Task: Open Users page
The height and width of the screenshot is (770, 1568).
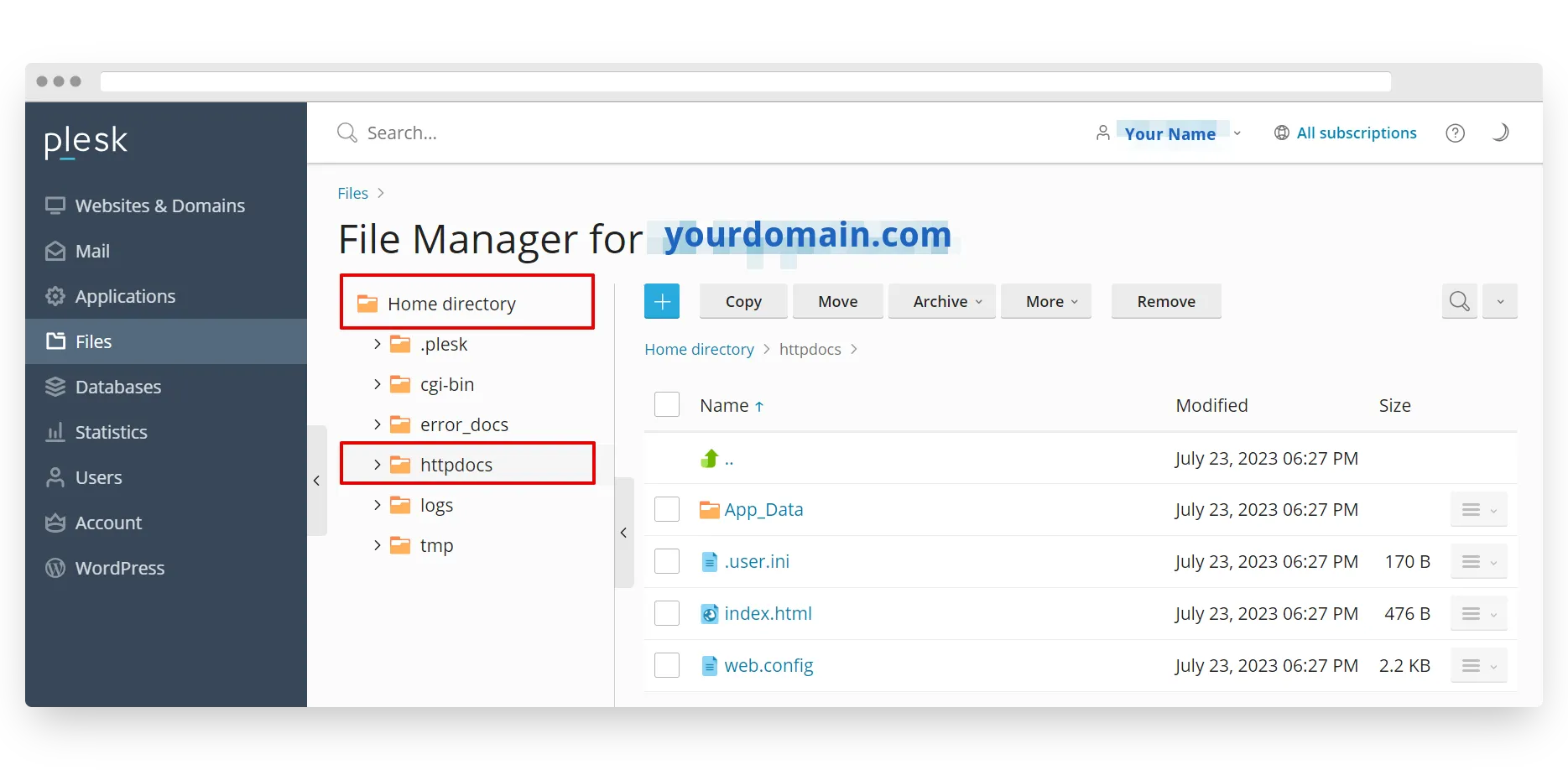Action: [166, 477]
